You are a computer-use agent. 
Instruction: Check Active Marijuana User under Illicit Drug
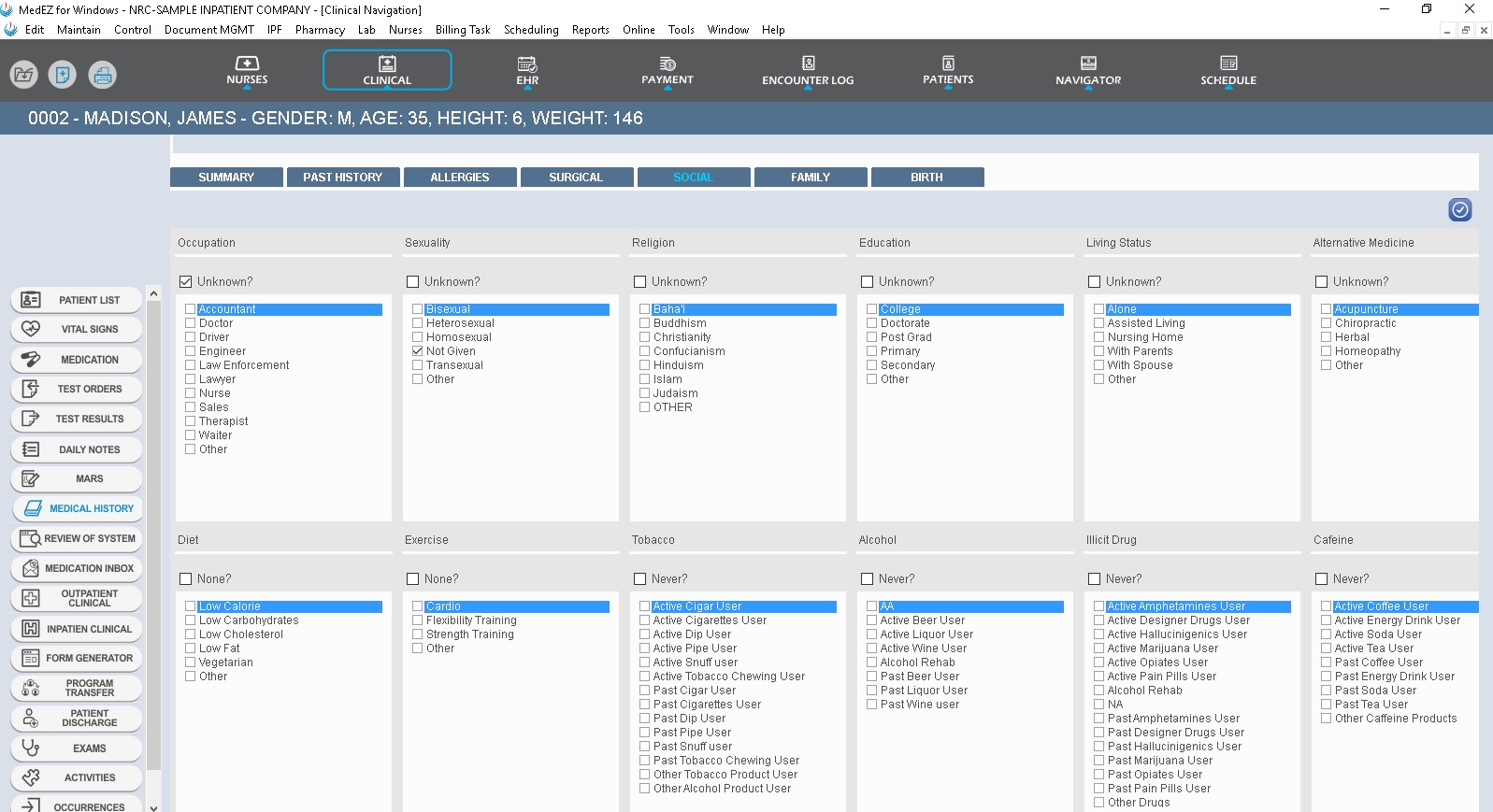coord(1099,648)
